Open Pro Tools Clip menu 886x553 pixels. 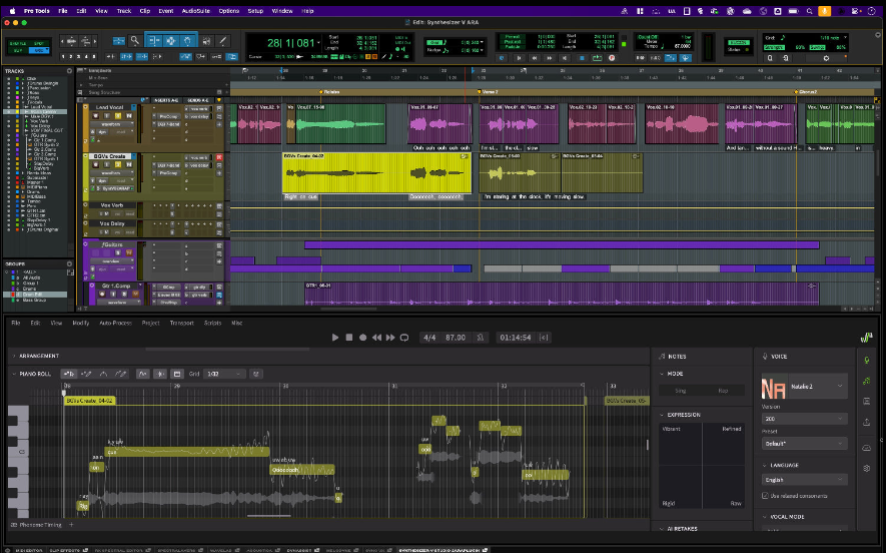coord(145,11)
